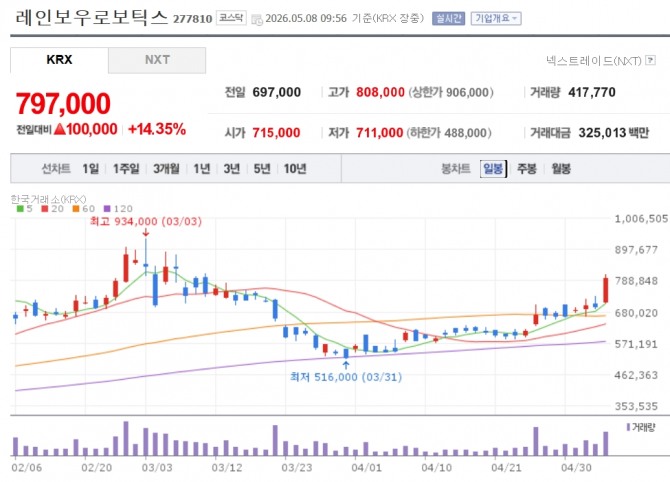Image resolution: width=670 pixels, height=482 pixels.
Task: Click the 한국거래소(KRX) chart label
Action: pos(48,199)
